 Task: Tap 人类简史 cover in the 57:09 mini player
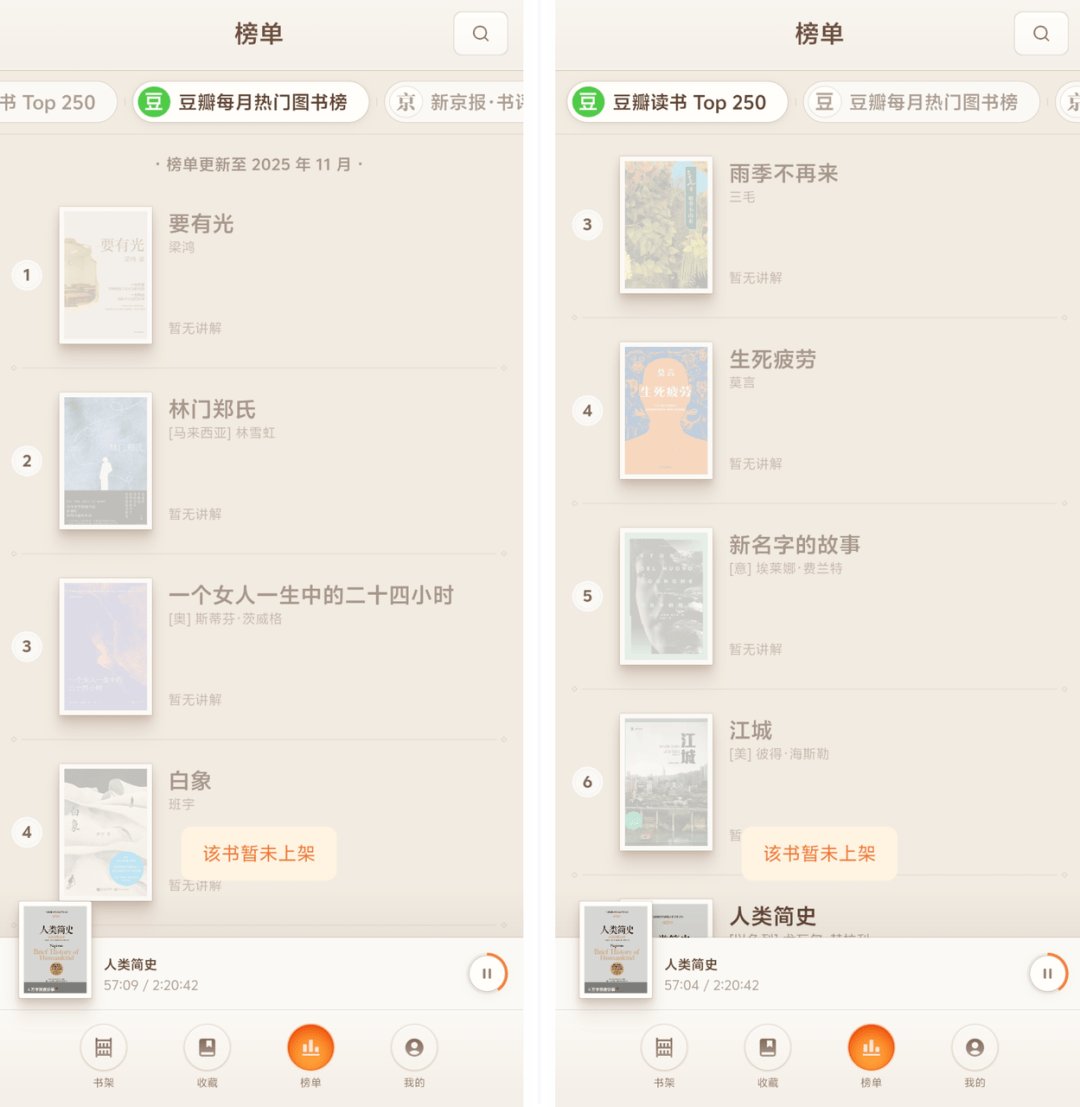point(55,949)
